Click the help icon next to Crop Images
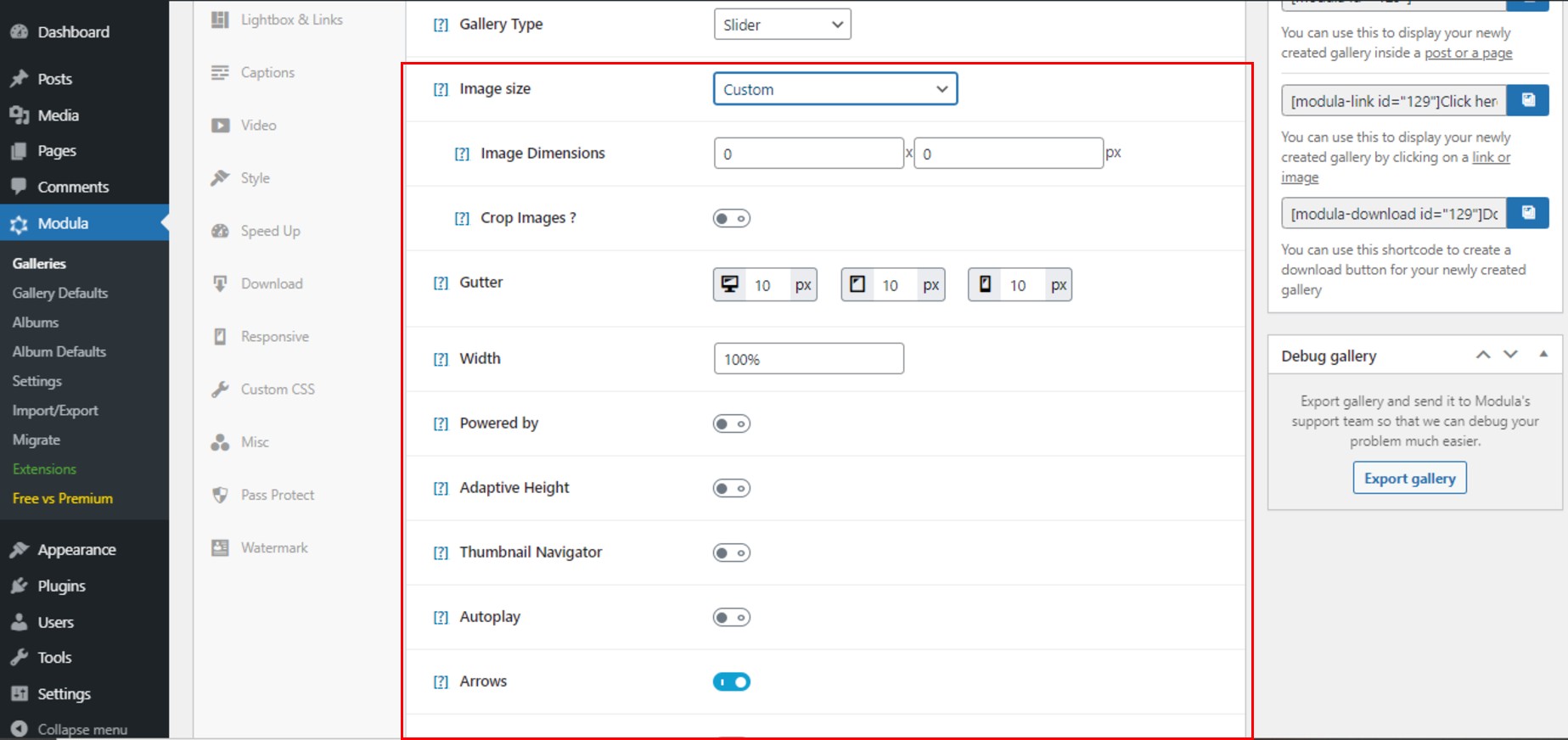Viewport: 1568px width, 740px height. (x=462, y=218)
